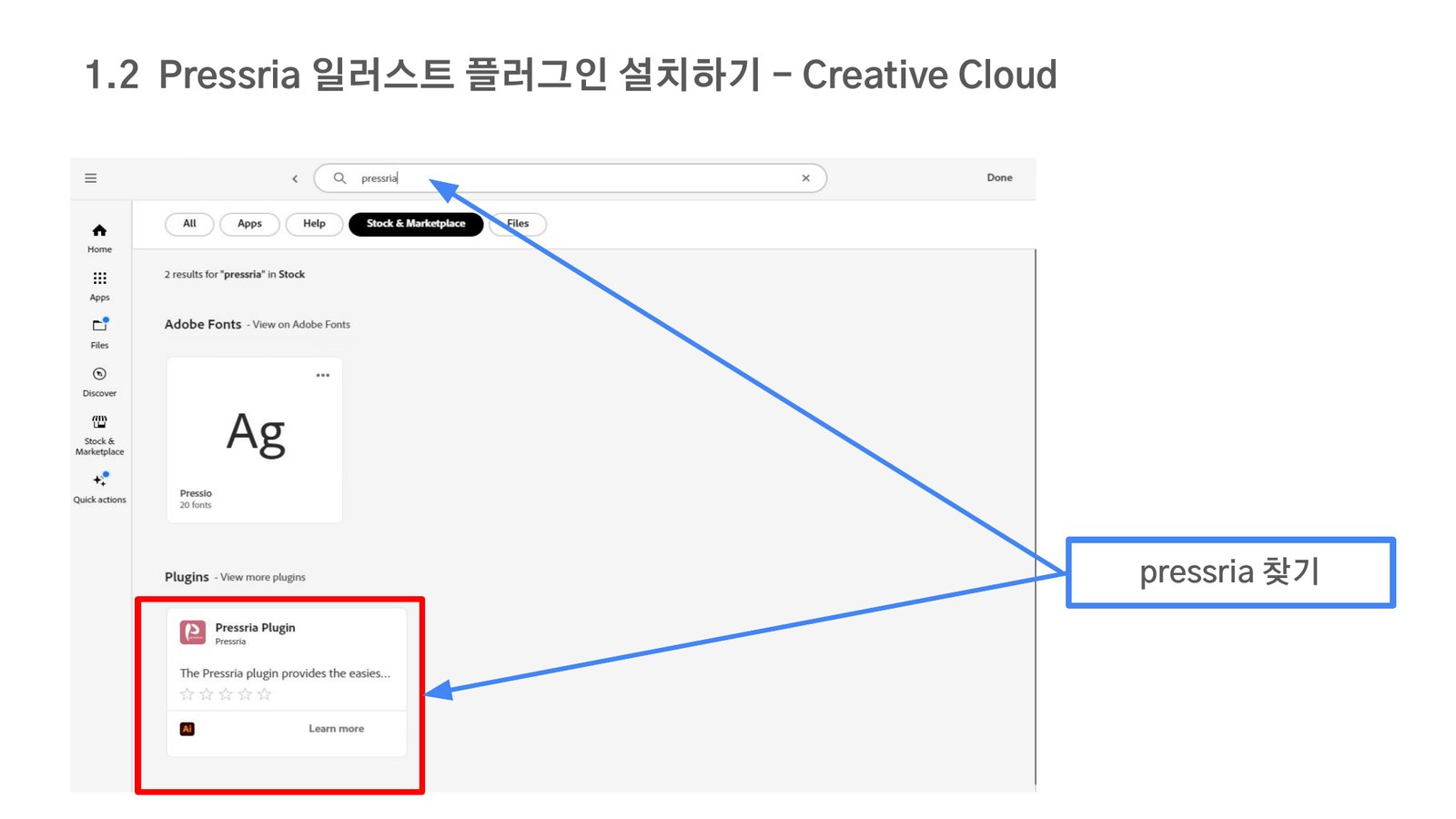Select the Apps filter tab
The height and width of the screenshot is (819, 1456).
[x=249, y=224]
